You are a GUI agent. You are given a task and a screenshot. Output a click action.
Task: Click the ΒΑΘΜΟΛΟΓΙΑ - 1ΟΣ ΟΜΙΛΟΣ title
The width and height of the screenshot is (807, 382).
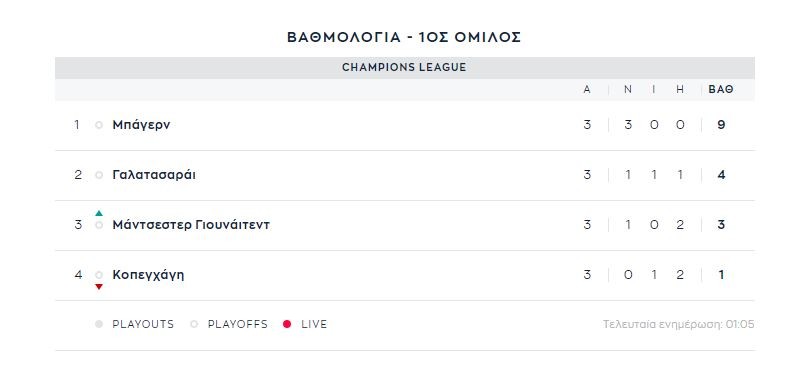(x=404, y=38)
